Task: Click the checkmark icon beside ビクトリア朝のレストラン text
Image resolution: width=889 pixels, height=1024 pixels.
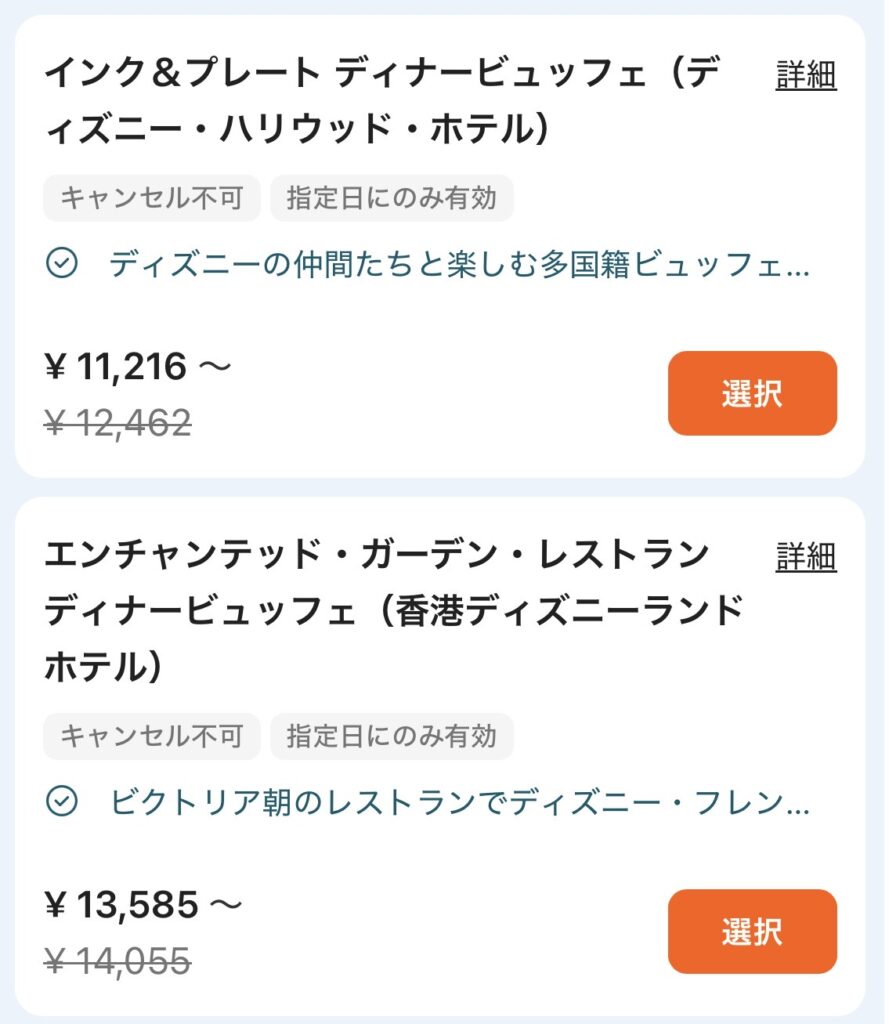Action: [x=62, y=801]
